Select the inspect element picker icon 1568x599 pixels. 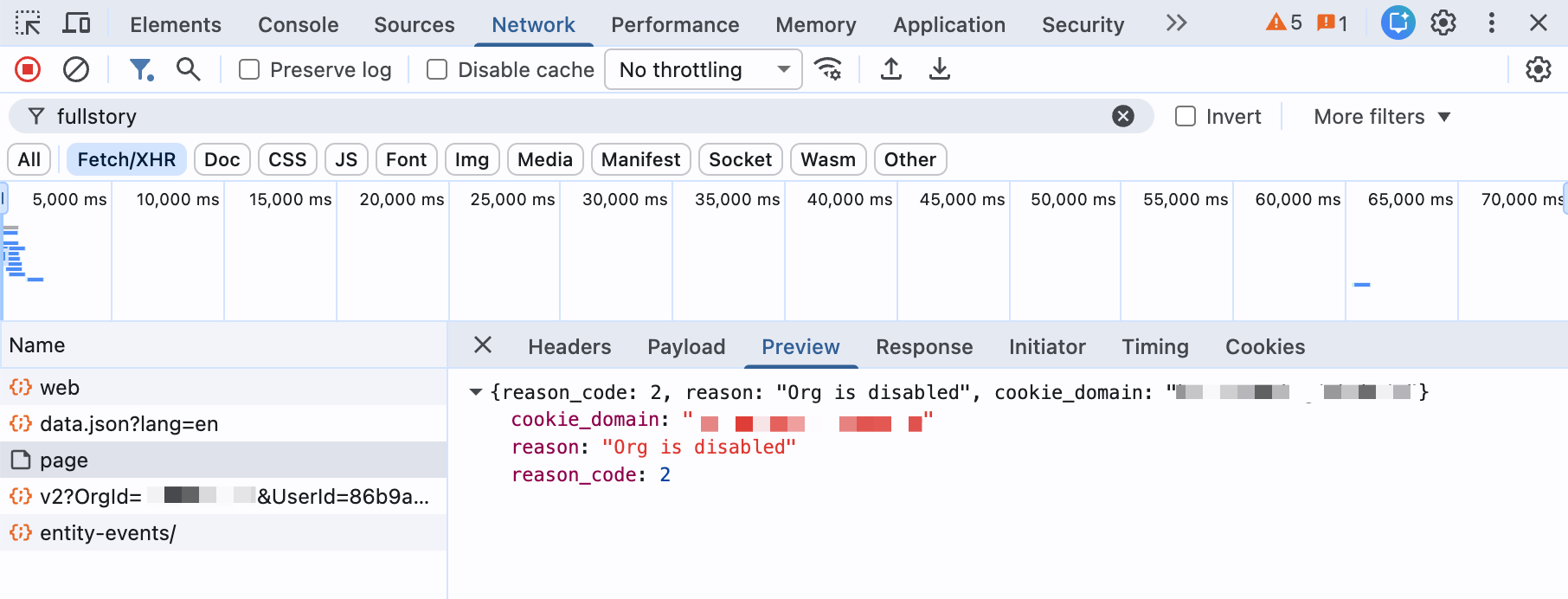click(x=28, y=23)
